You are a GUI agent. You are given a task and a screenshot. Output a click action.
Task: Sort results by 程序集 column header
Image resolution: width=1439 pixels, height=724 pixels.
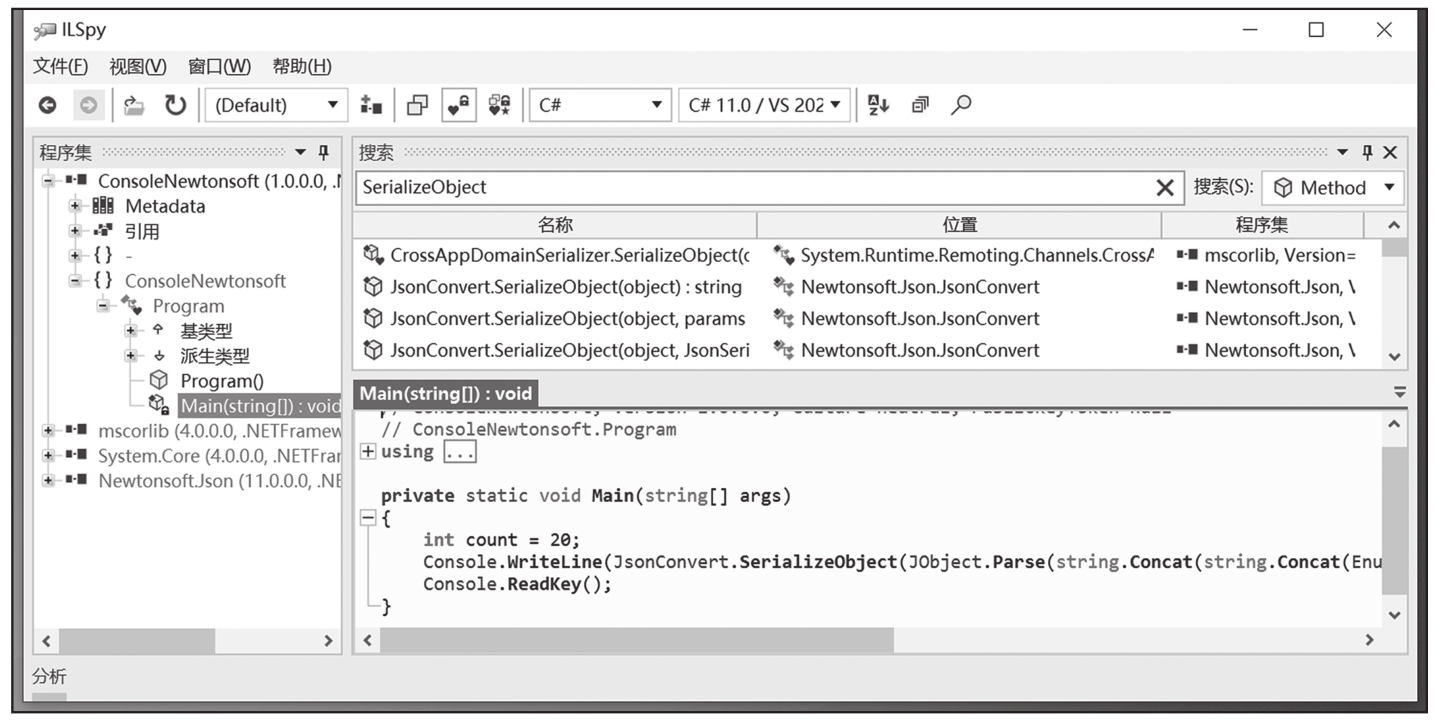coord(1262,225)
